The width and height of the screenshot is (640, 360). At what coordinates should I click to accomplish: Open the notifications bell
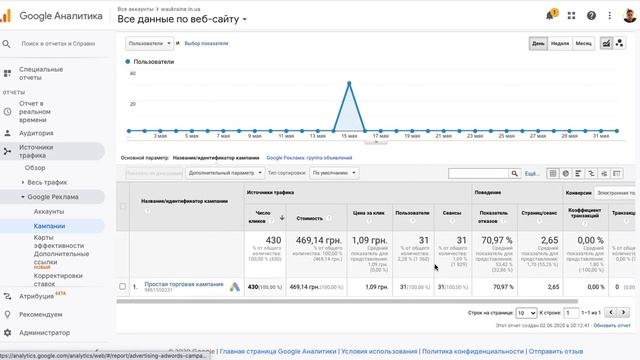[x=551, y=15]
